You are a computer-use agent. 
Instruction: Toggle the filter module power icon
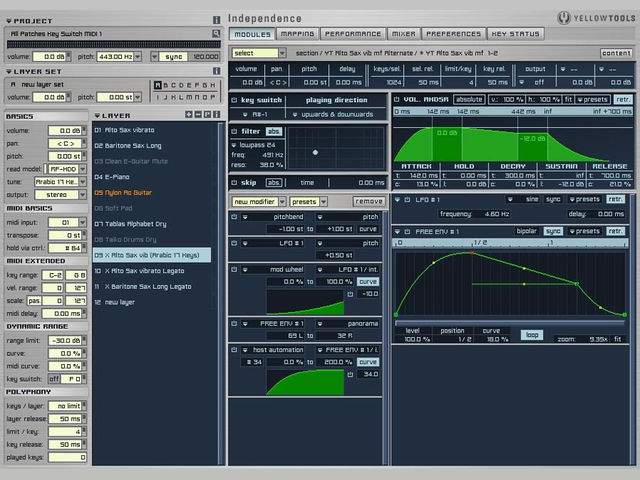click(x=234, y=131)
